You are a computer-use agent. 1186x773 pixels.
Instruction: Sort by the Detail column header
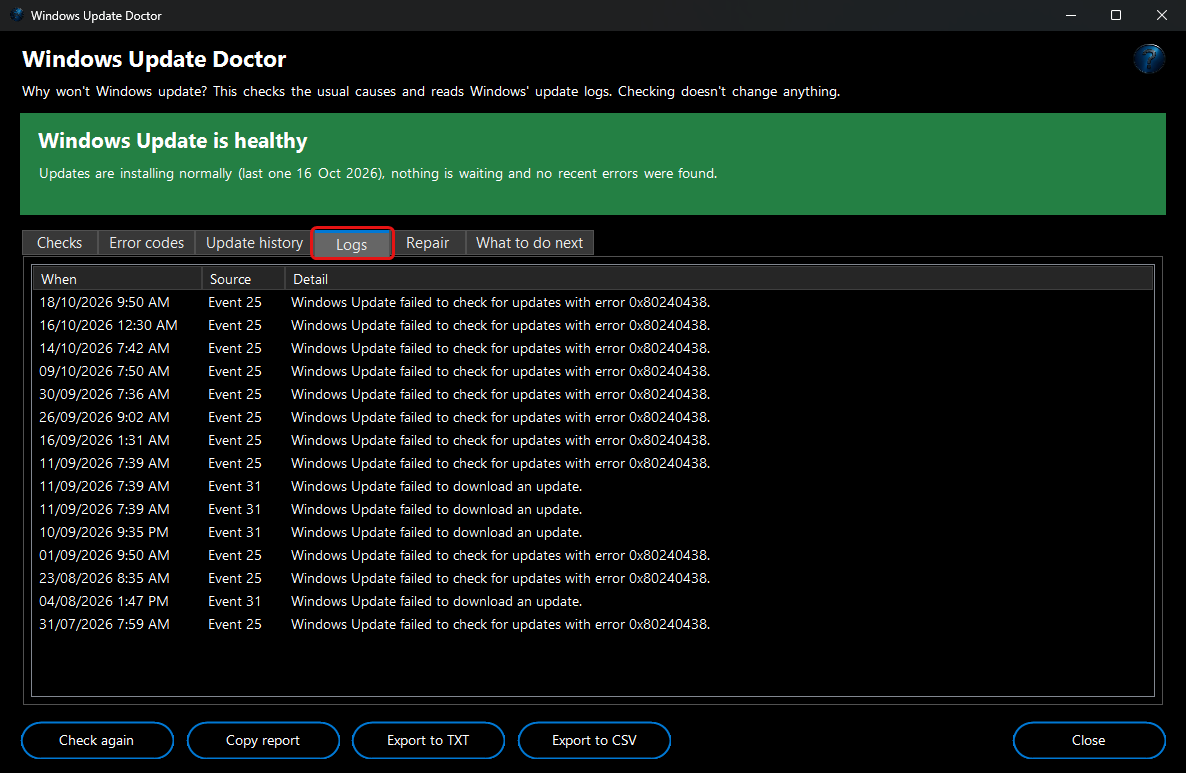[x=719, y=279]
